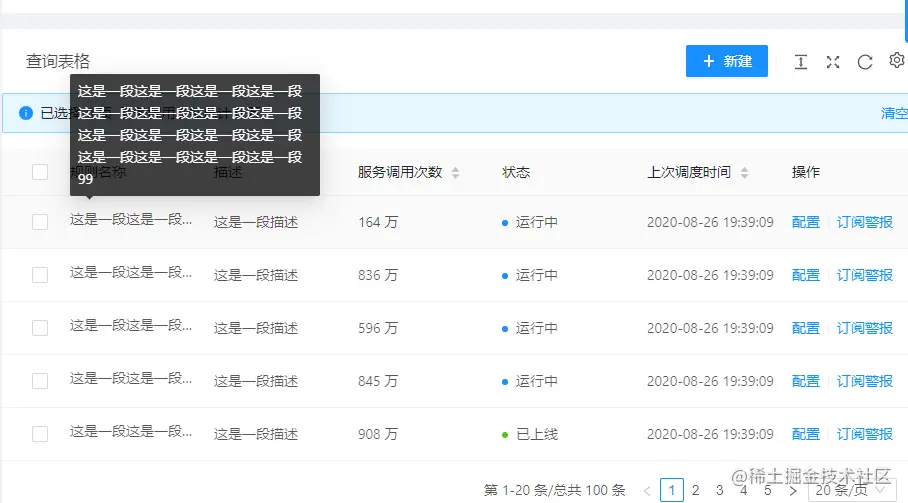This screenshot has height=503, width=908.
Task: Click rule name in the 164 万 row
Action: [131, 220]
